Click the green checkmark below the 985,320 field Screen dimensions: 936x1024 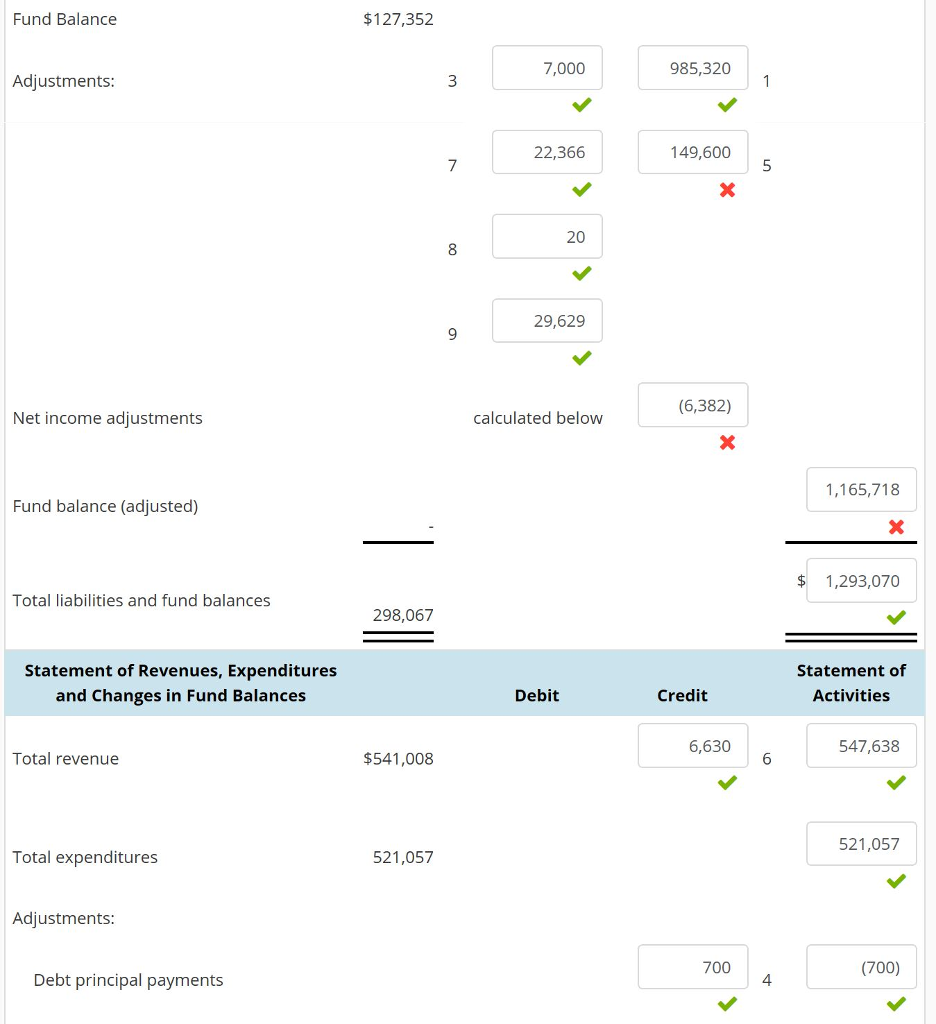(727, 104)
